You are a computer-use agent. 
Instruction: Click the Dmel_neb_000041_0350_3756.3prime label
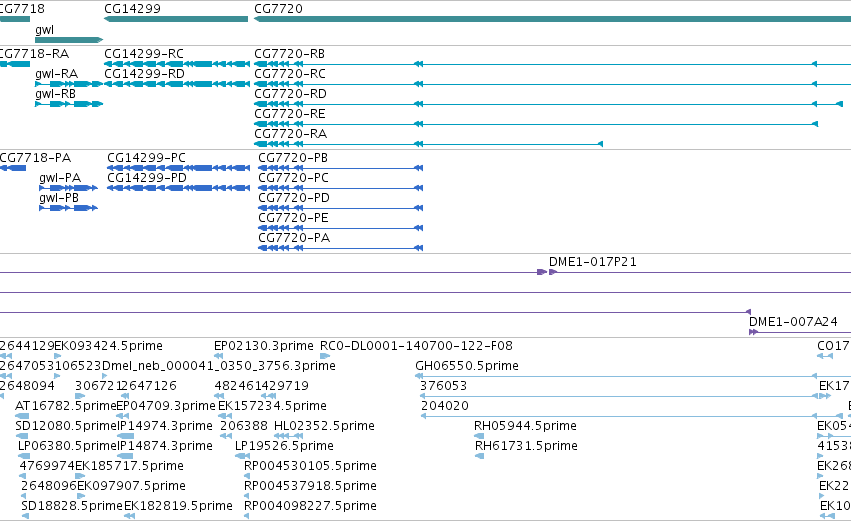(x=219, y=366)
